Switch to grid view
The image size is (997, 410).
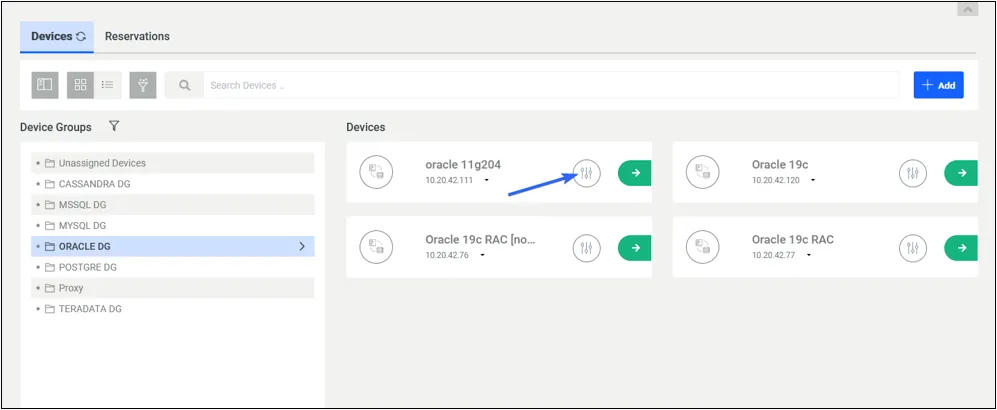pyautogui.click(x=80, y=85)
